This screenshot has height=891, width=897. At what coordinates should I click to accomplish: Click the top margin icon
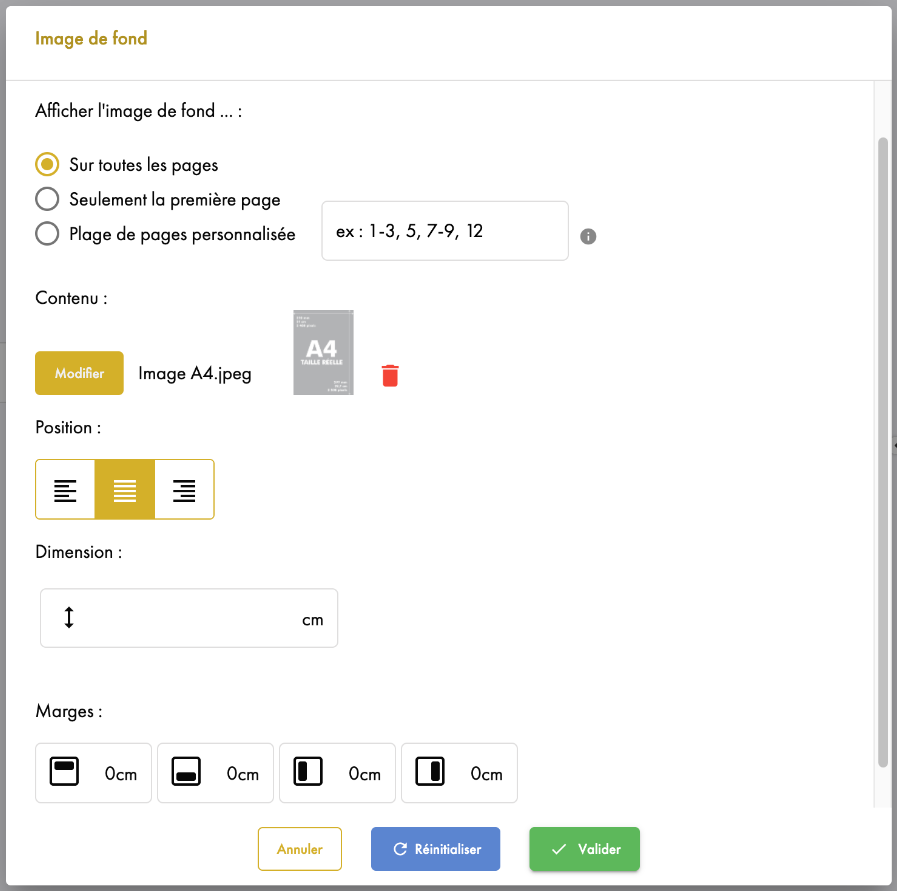pos(64,772)
